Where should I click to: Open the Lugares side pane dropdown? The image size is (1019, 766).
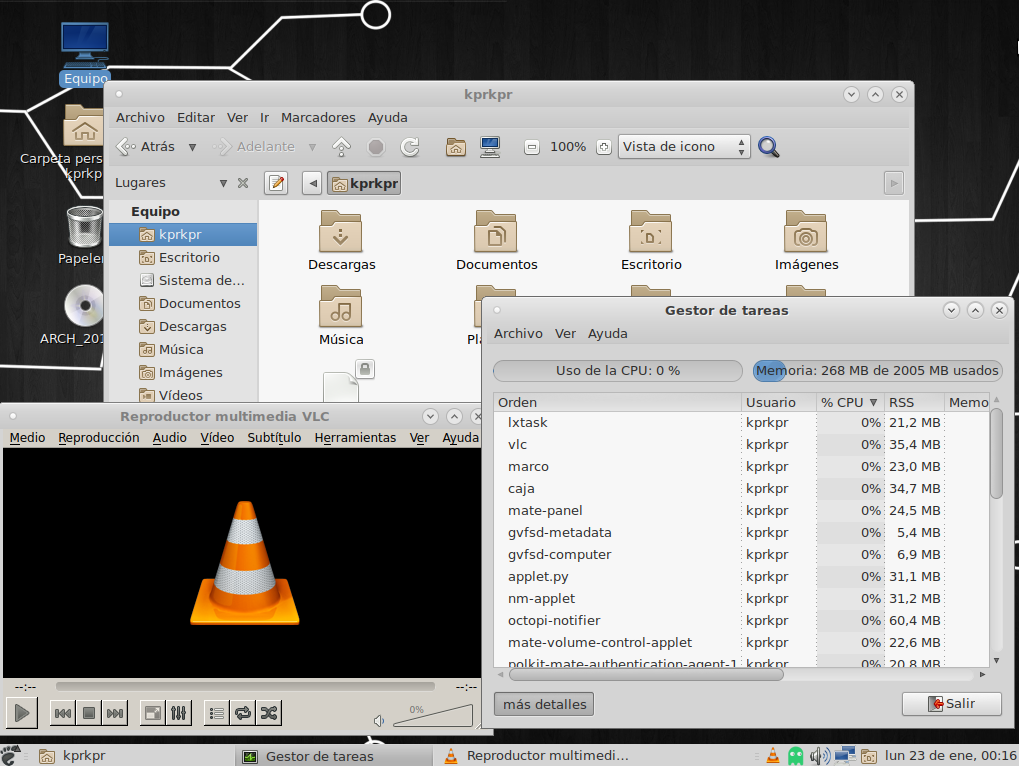223,183
